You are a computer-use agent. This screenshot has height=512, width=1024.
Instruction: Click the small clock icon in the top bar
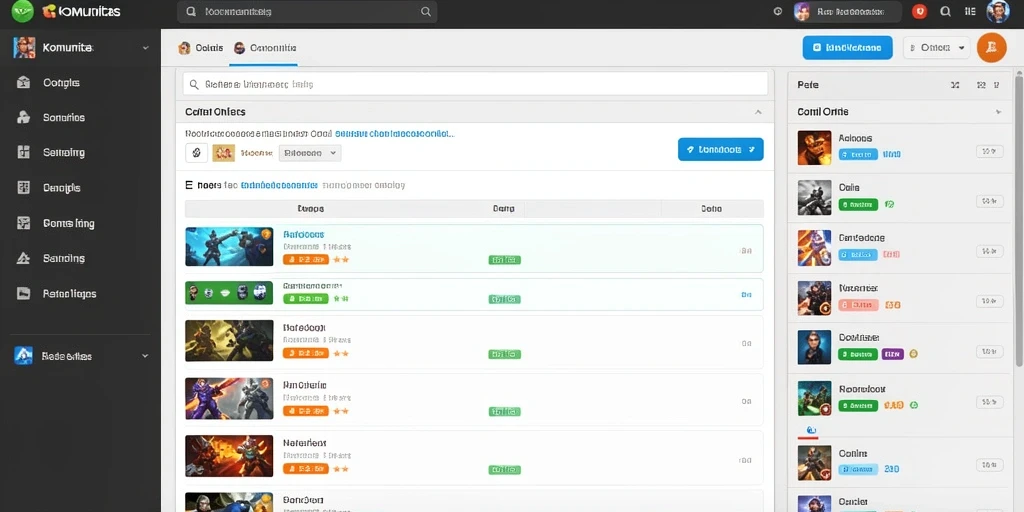tap(778, 11)
